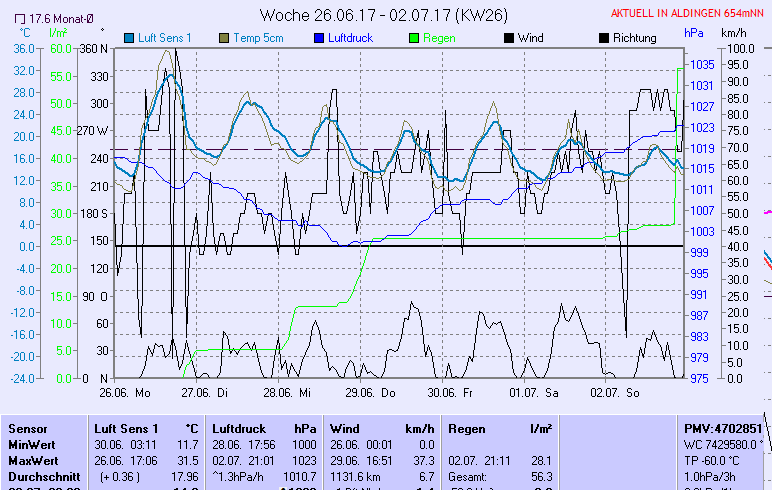This screenshot has height=490, width=772.
Task: Click the black Richtung legend square
Action: (603, 38)
